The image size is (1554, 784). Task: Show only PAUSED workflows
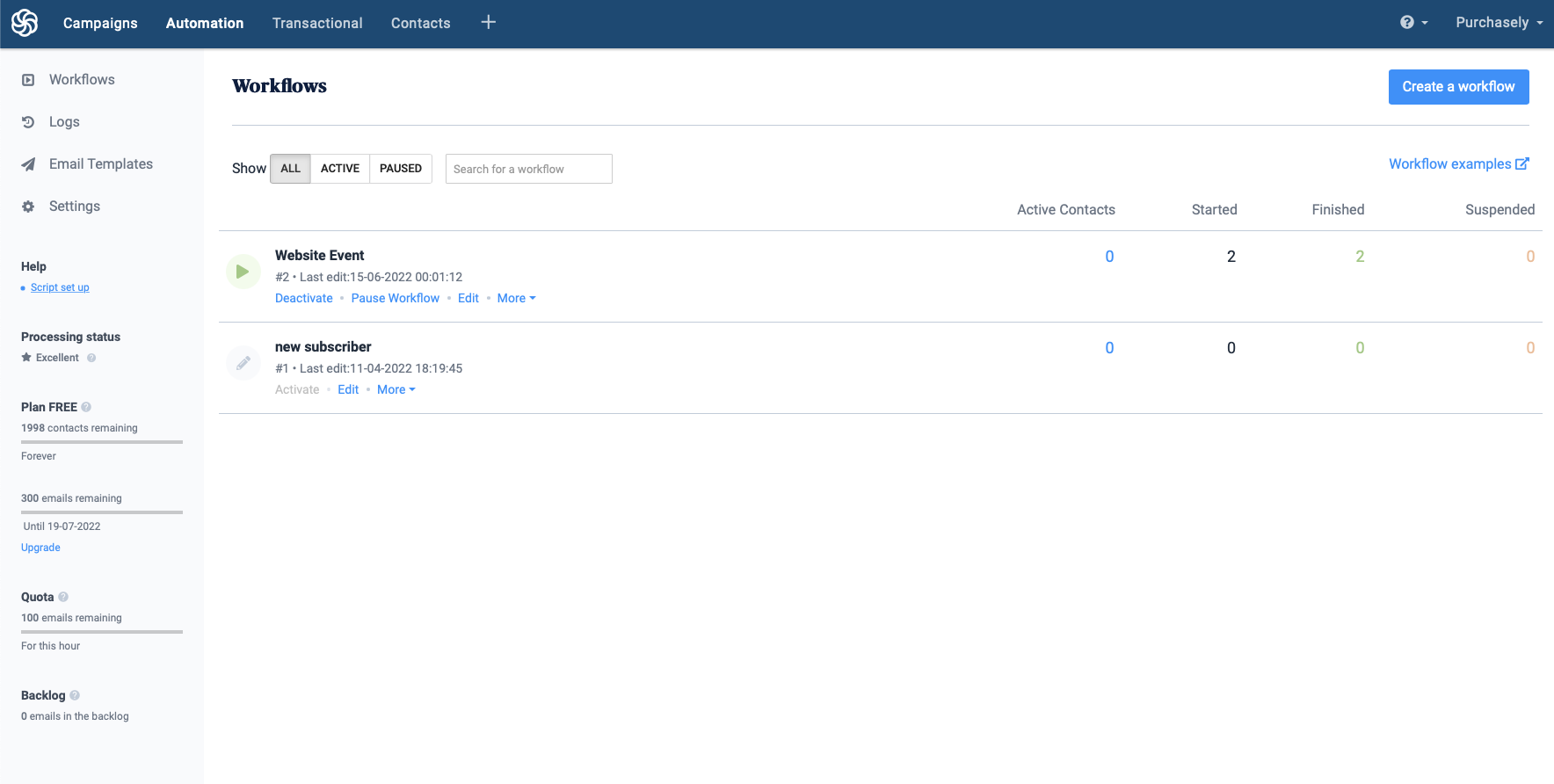pyautogui.click(x=401, y=169)
